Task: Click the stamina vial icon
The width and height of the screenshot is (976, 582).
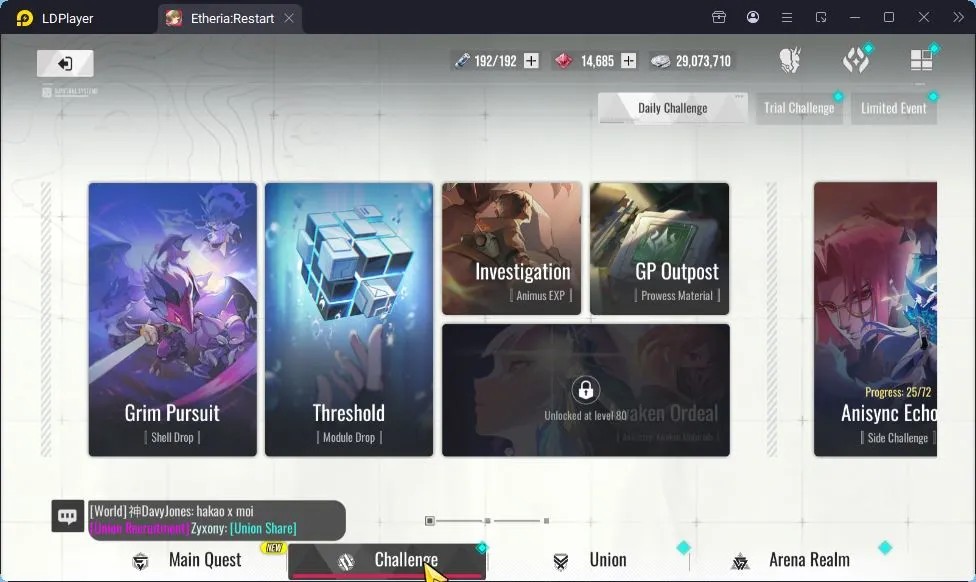Action: click(462, 60)
